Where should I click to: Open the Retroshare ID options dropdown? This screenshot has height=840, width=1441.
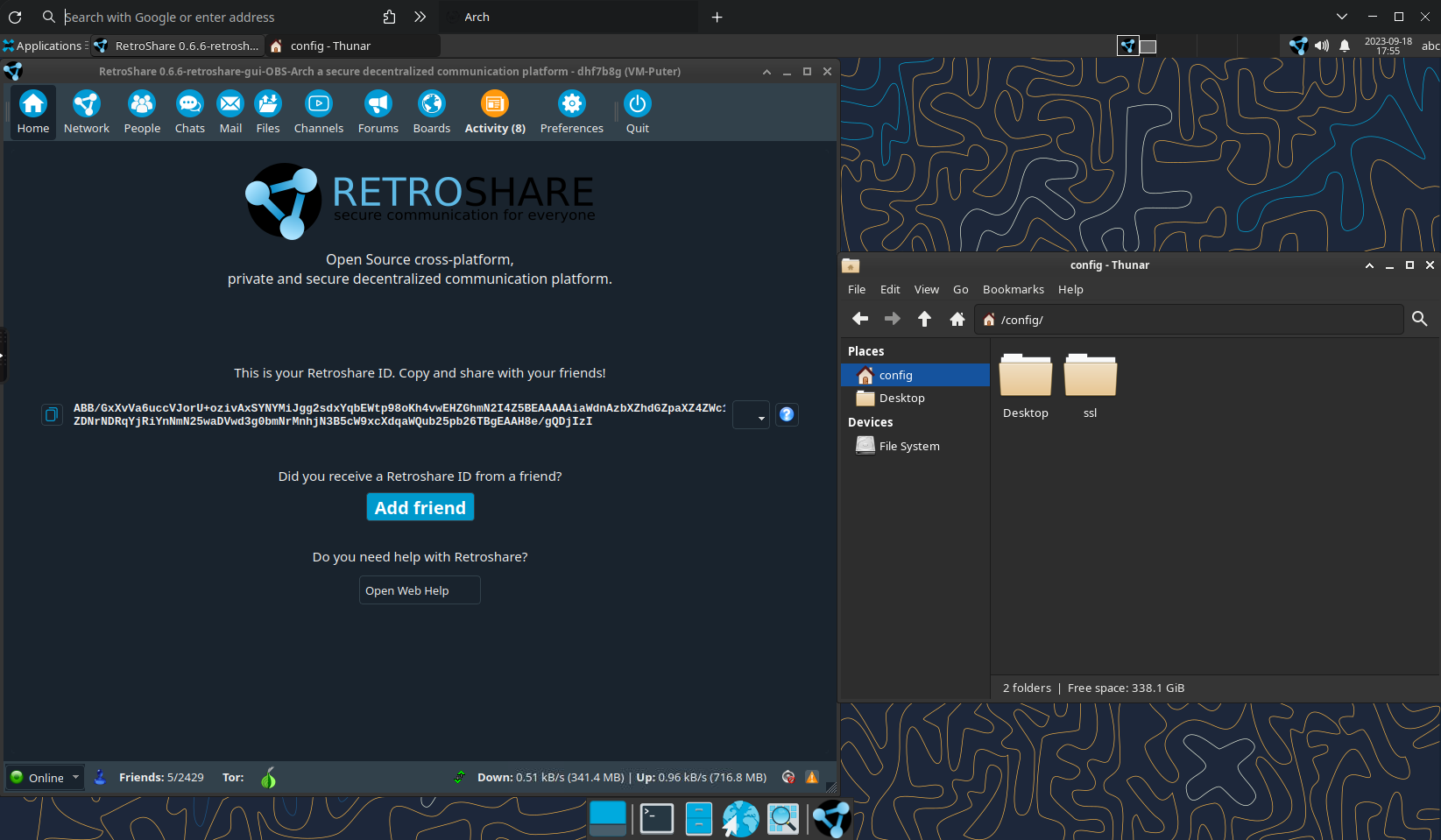pos(752,415)
